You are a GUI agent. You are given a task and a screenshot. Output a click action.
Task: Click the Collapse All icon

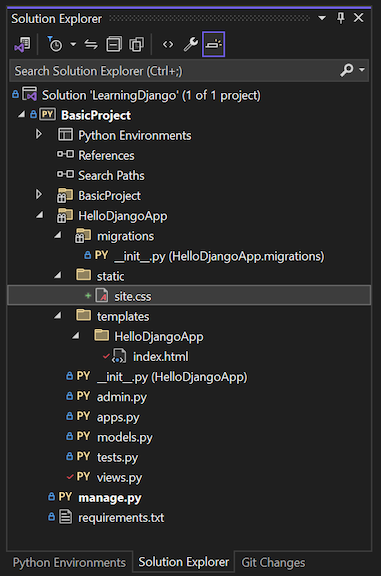[x=114, y=44]
